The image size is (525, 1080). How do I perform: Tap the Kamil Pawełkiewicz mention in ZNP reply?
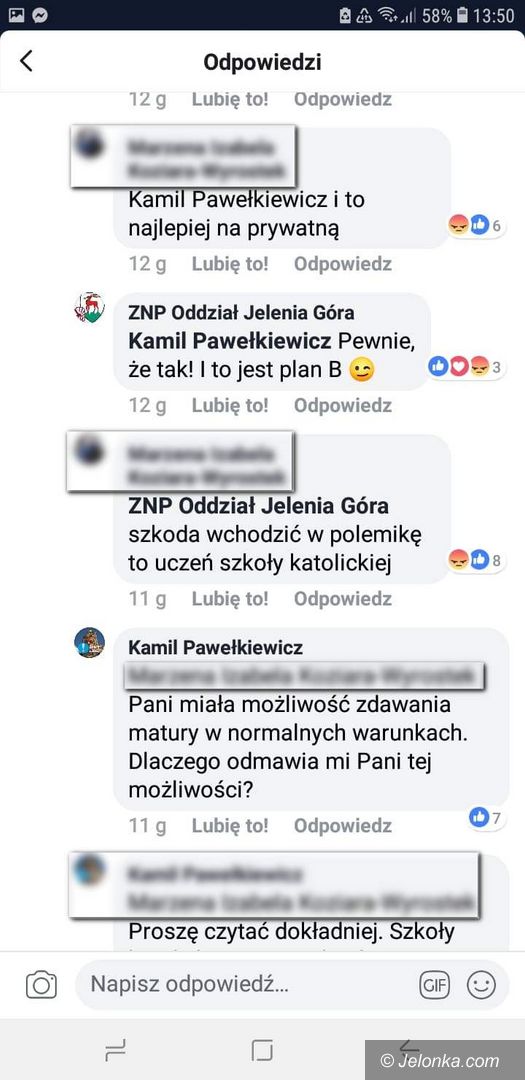pyautogui.click(x=231, y=341)
